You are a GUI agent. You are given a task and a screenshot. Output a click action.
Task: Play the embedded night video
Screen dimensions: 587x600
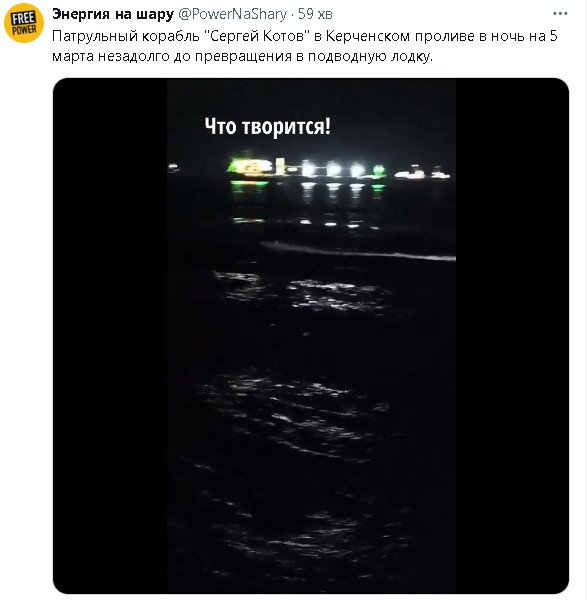pyautogui.click(x=311, y=336)
